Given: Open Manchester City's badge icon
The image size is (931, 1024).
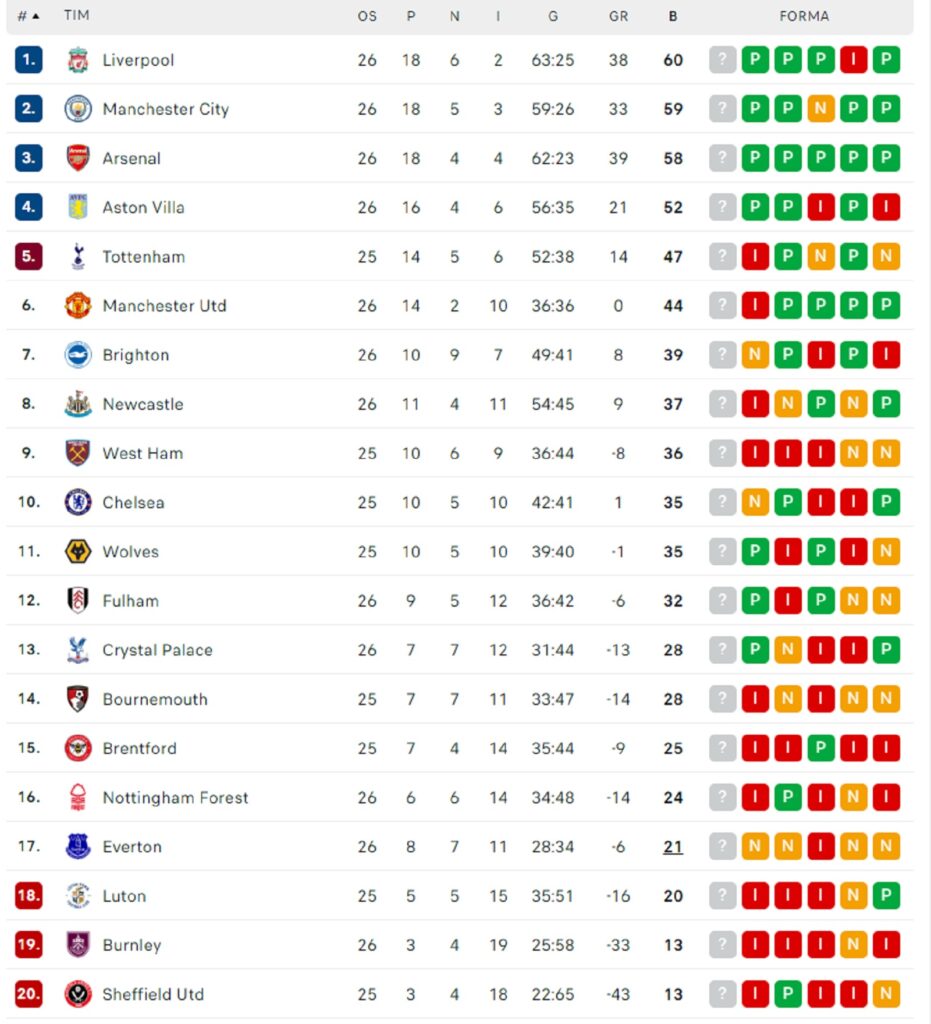Looking at the screenshot, I should [x=76, y=108].
